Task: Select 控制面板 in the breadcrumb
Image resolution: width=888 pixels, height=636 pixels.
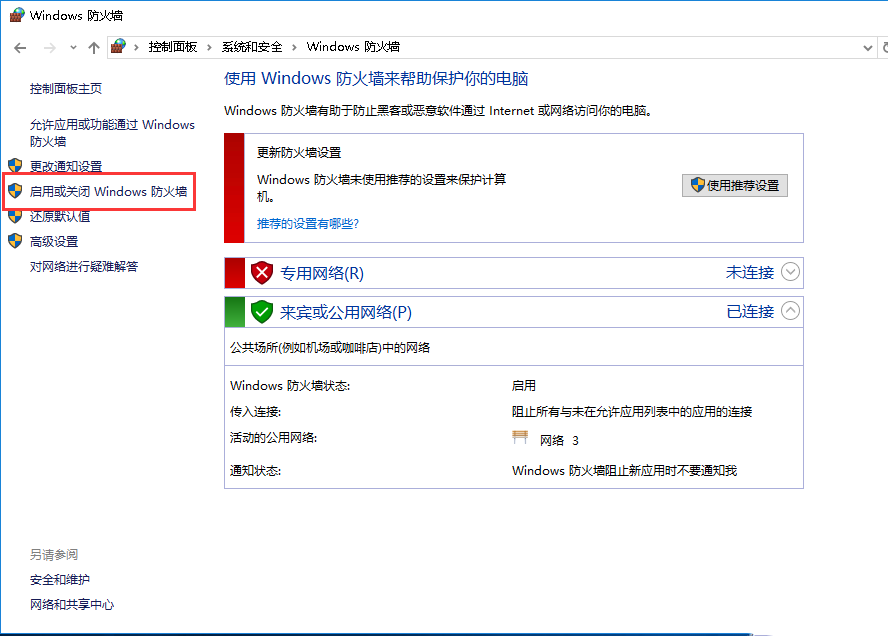Action: pos(173,47)
